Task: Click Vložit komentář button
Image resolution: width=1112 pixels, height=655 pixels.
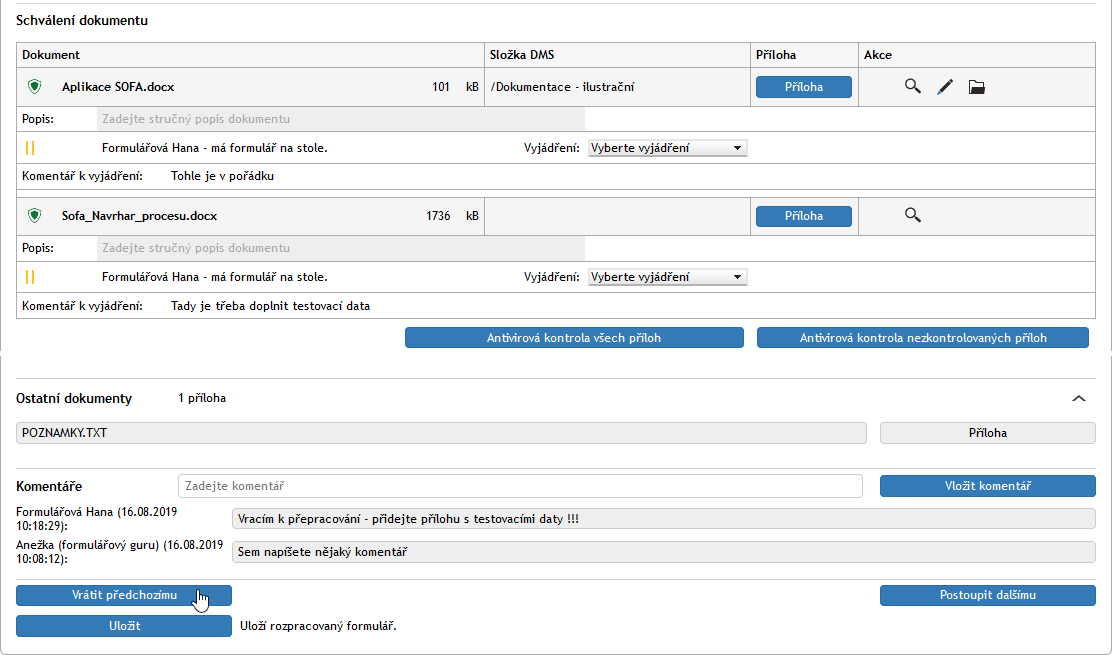Action: [x=987, y=486]
